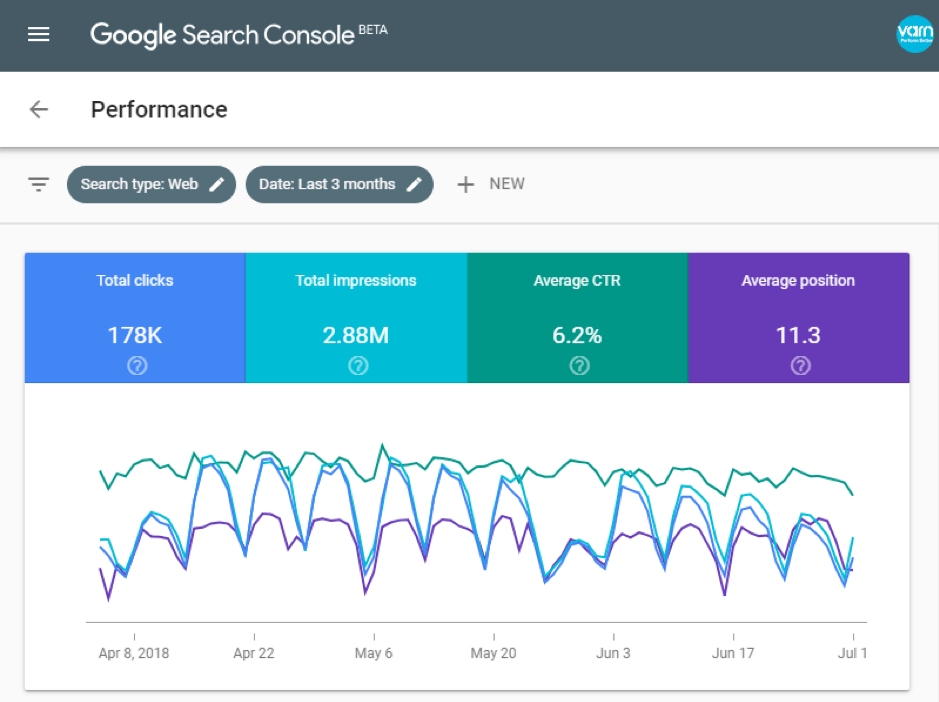Click the Apr 22 axis label
939x702 pixels.
point(254,653)
